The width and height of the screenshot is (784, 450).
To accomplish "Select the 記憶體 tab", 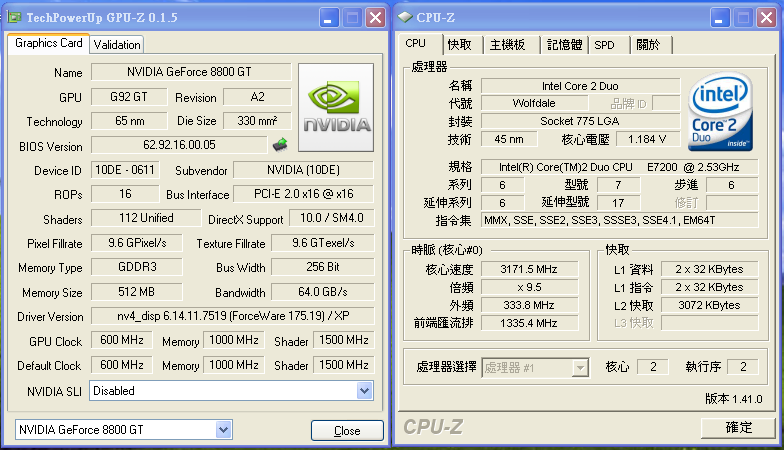I will tap(563, 45).
